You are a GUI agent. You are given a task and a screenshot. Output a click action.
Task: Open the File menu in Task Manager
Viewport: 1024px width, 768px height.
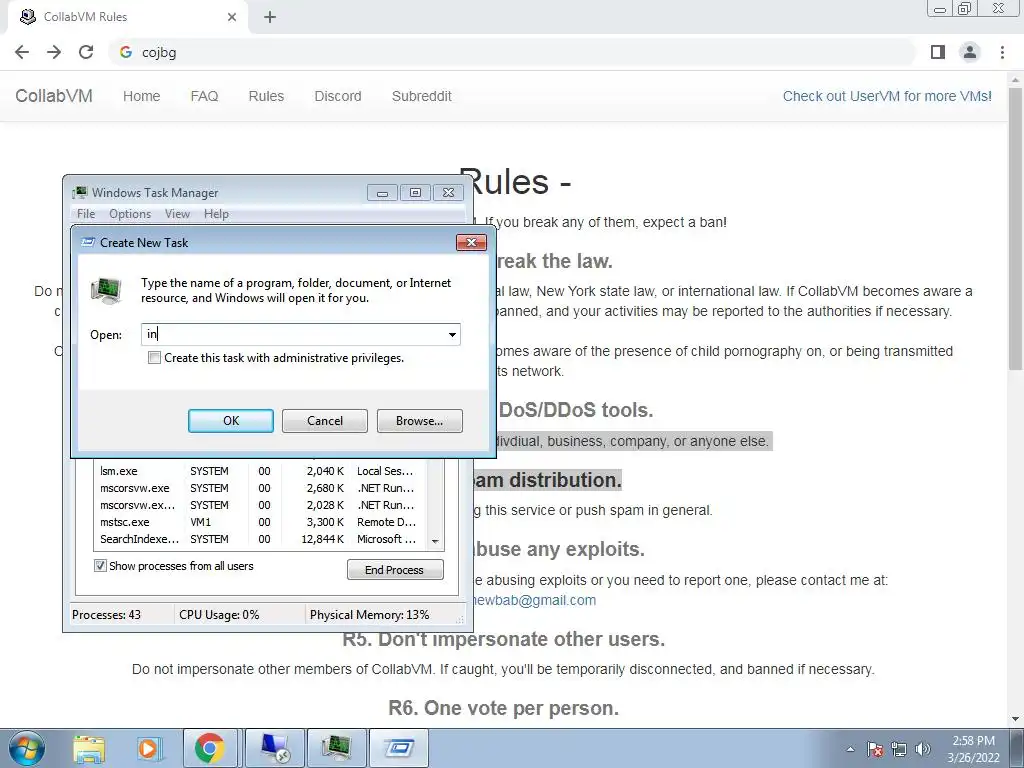tap(86, 214)
